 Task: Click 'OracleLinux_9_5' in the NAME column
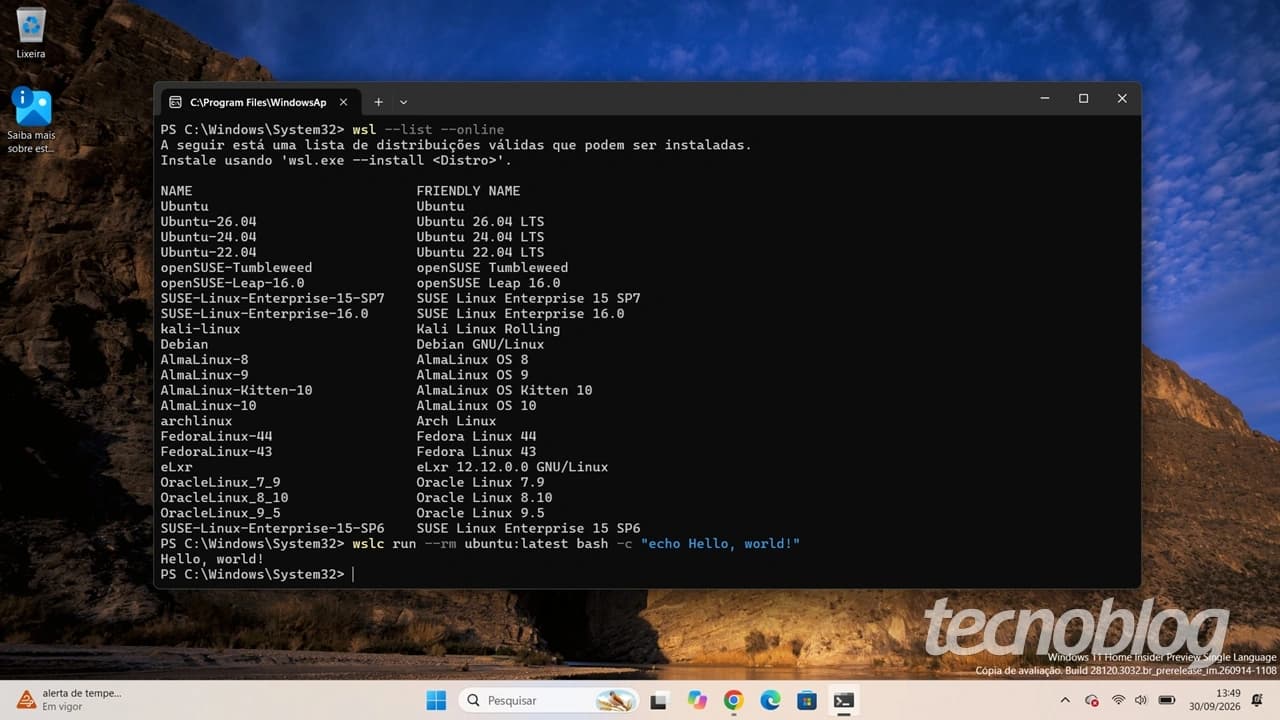[220, 513]
